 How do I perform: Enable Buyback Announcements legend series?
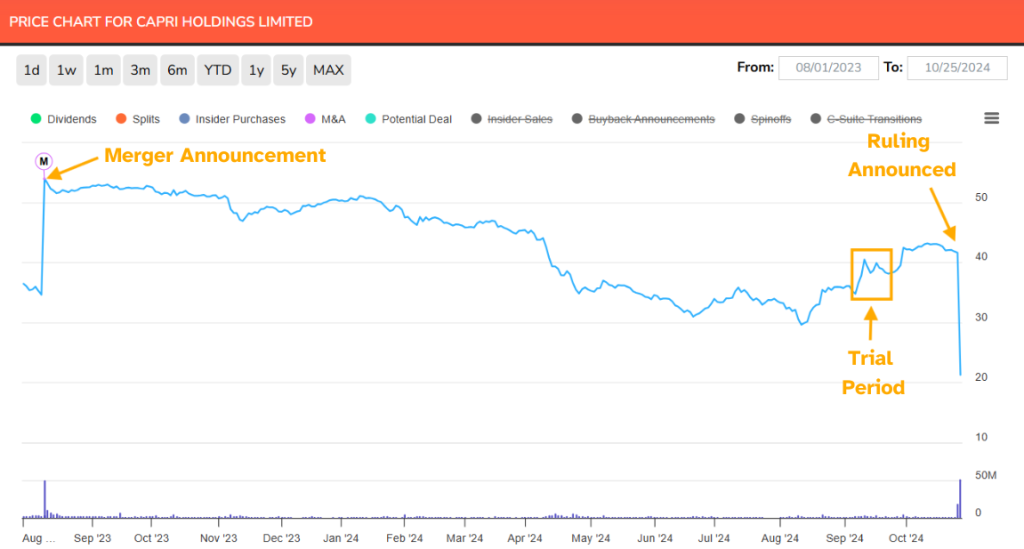tap(643, 119)
